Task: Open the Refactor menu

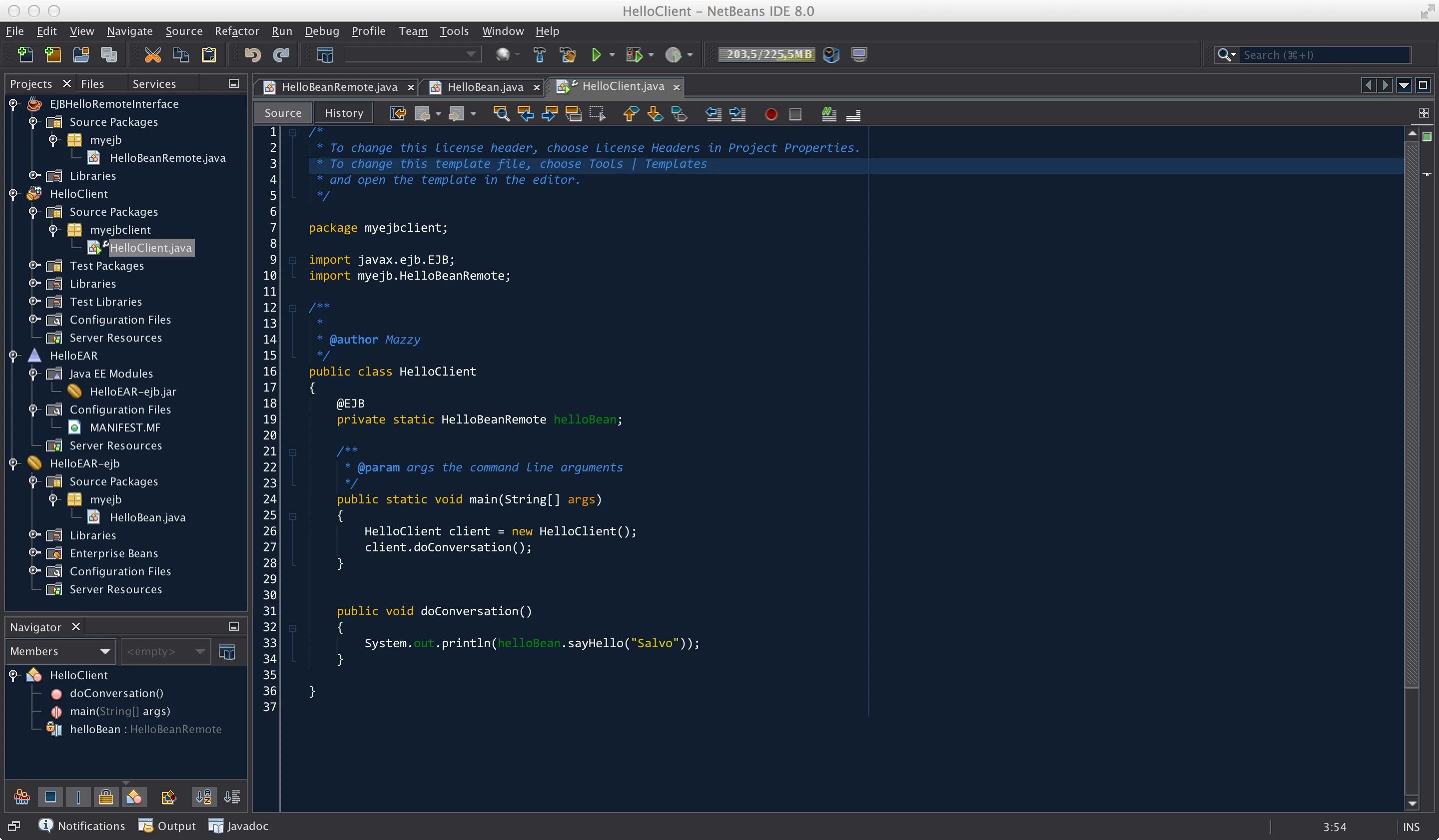Action: click(x=236, y=31)
